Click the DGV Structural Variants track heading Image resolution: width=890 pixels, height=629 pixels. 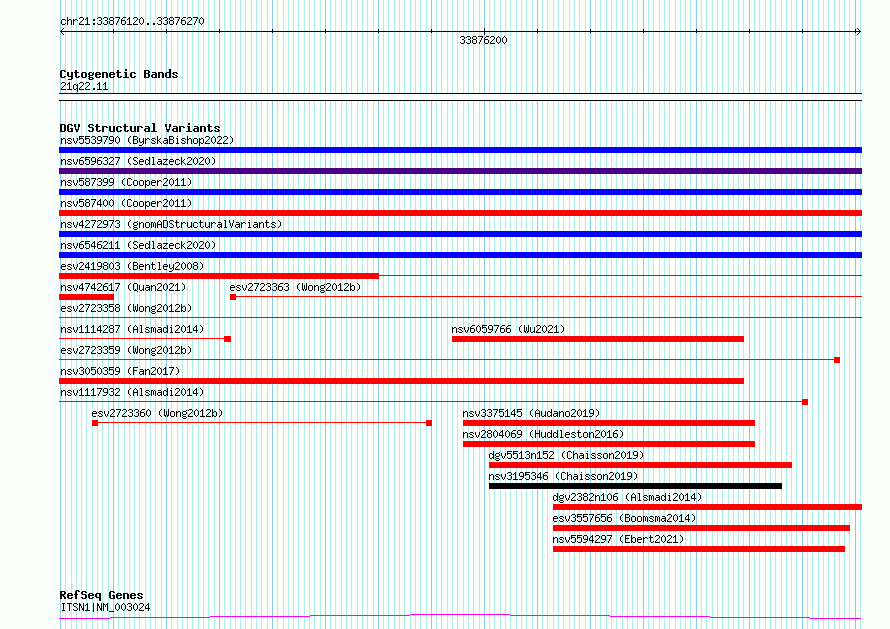pyautogui.click(x=140, y=128)
